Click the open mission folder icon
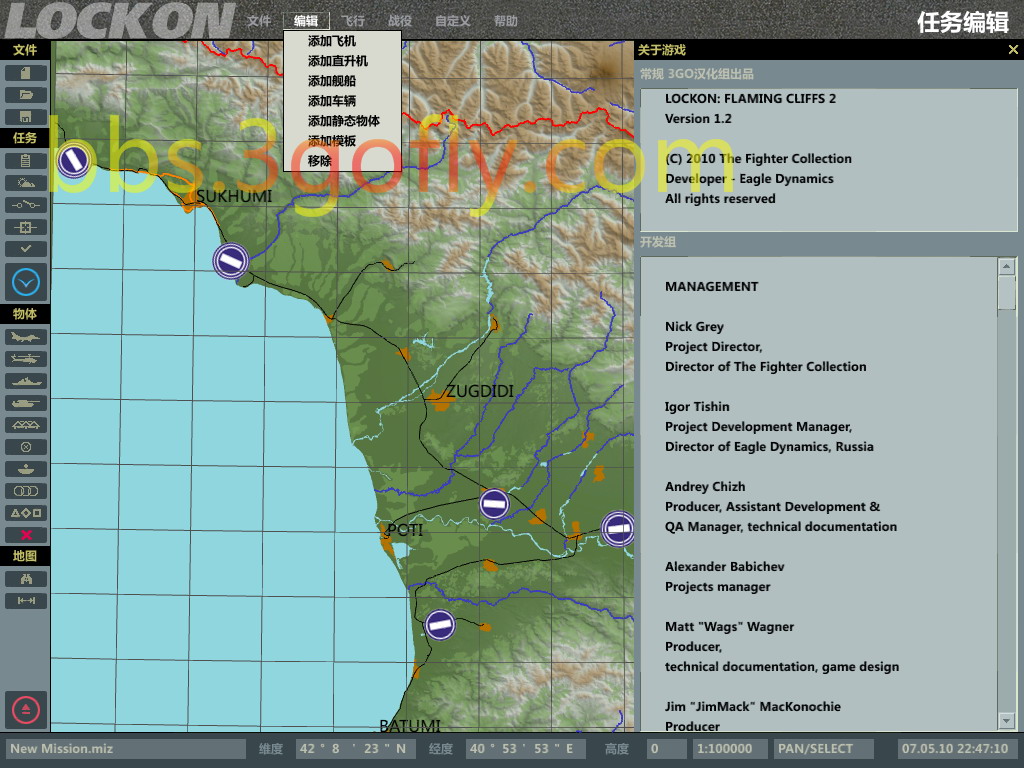This screenshot has height=768, width=1024. (x=25, y=95)
